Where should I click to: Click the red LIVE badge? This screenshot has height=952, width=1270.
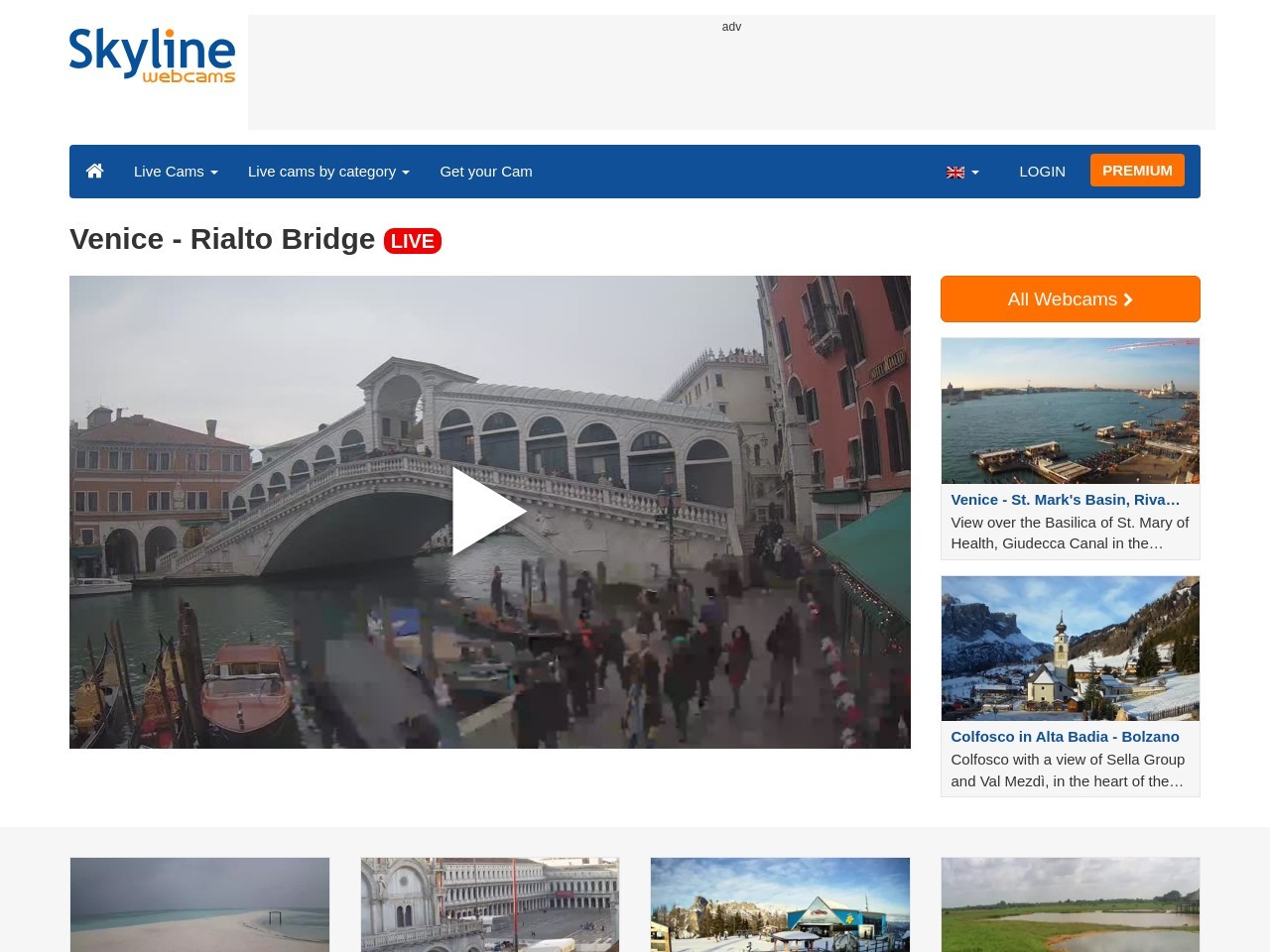(413, 241)
